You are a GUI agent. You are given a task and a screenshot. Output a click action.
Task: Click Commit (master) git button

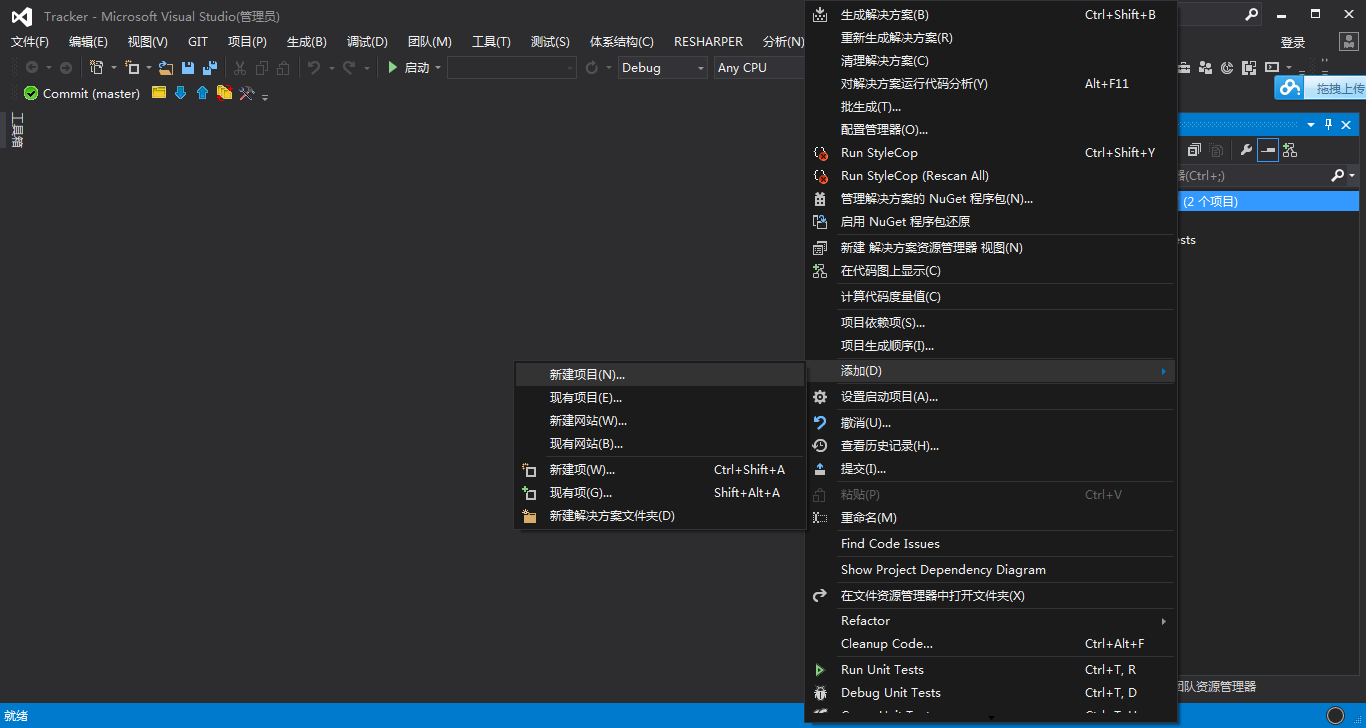pyautogui.click(x=82, y=93)
